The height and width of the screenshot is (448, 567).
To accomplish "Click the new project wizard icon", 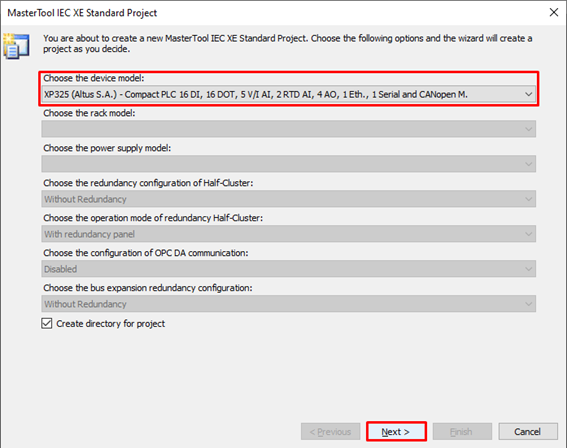I will [x=16, y=46].
